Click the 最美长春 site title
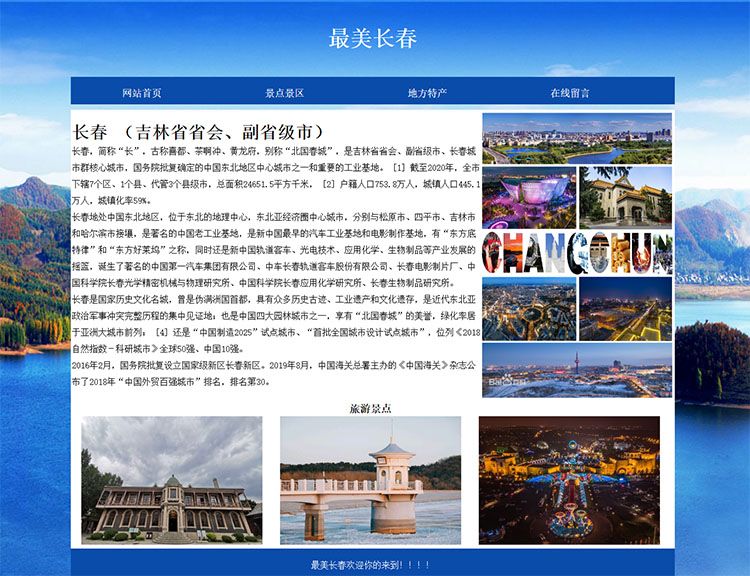 pos(373,39)
